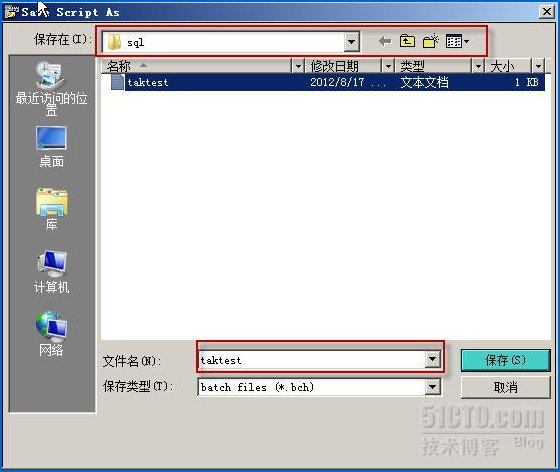560x472 pixels.
Task: Open 最近访问的位置 in sidebar
Action: click(51, 88)
